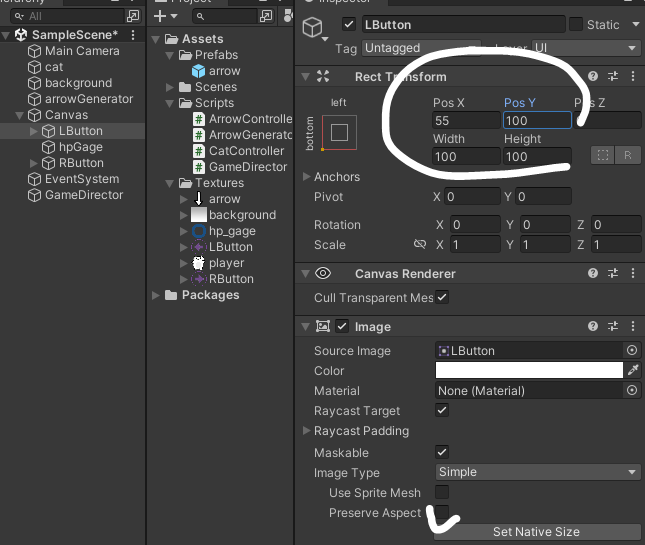Open SampleScene options kebab menu

[x=132, y=35]
